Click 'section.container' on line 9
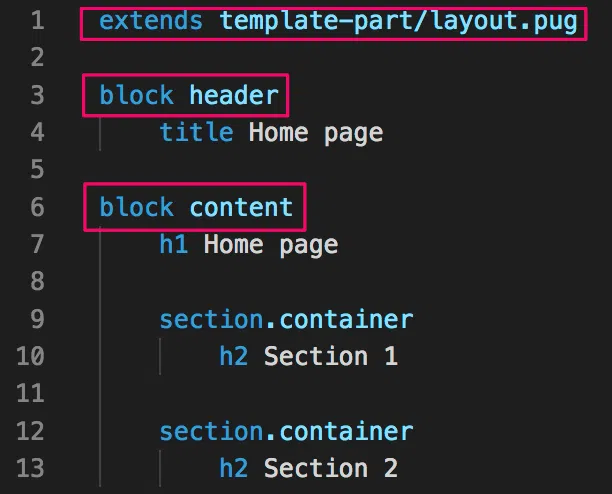The width and height of the screenshot is (612, 494). click(286, 319)
